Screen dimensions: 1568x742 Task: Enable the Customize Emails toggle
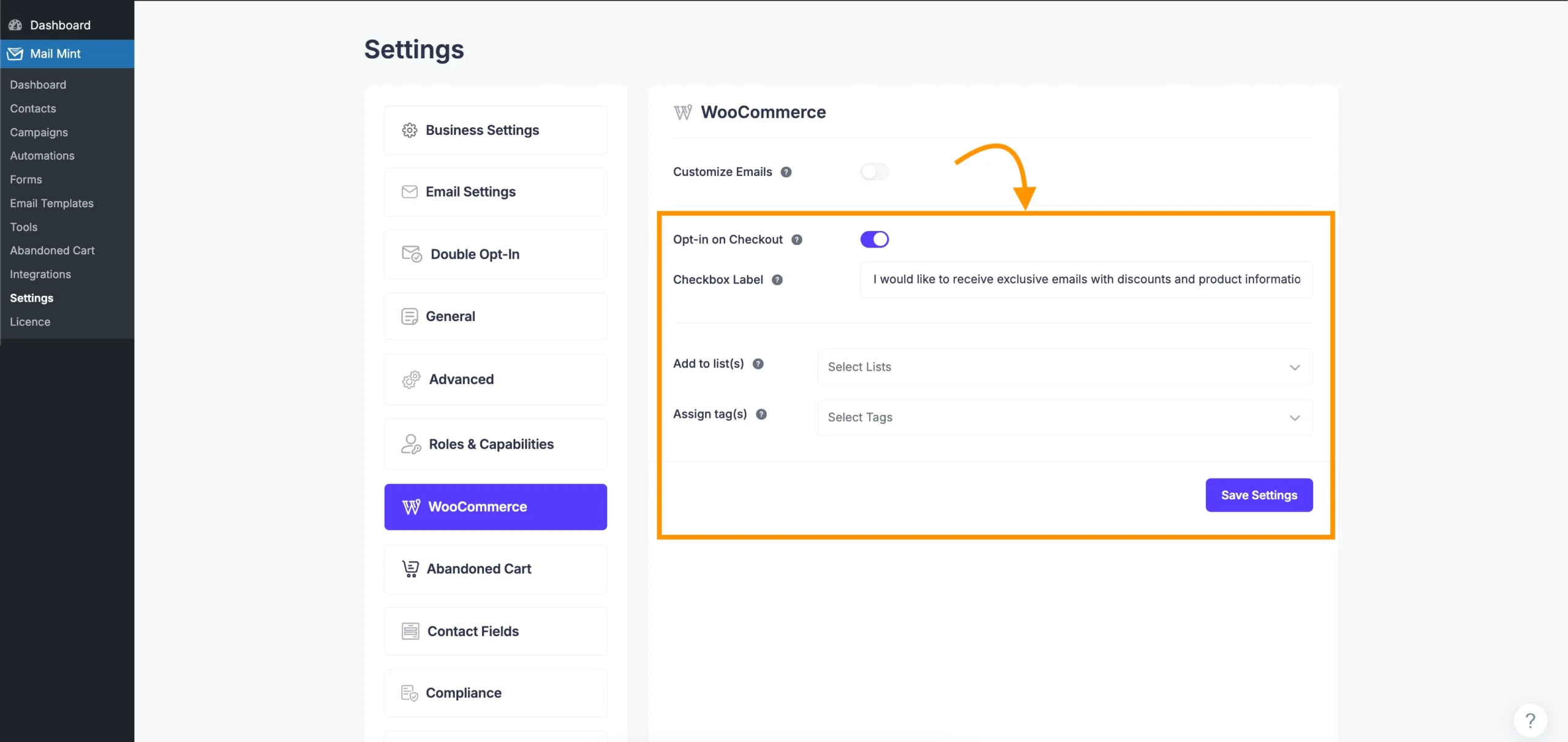point(874,172)
